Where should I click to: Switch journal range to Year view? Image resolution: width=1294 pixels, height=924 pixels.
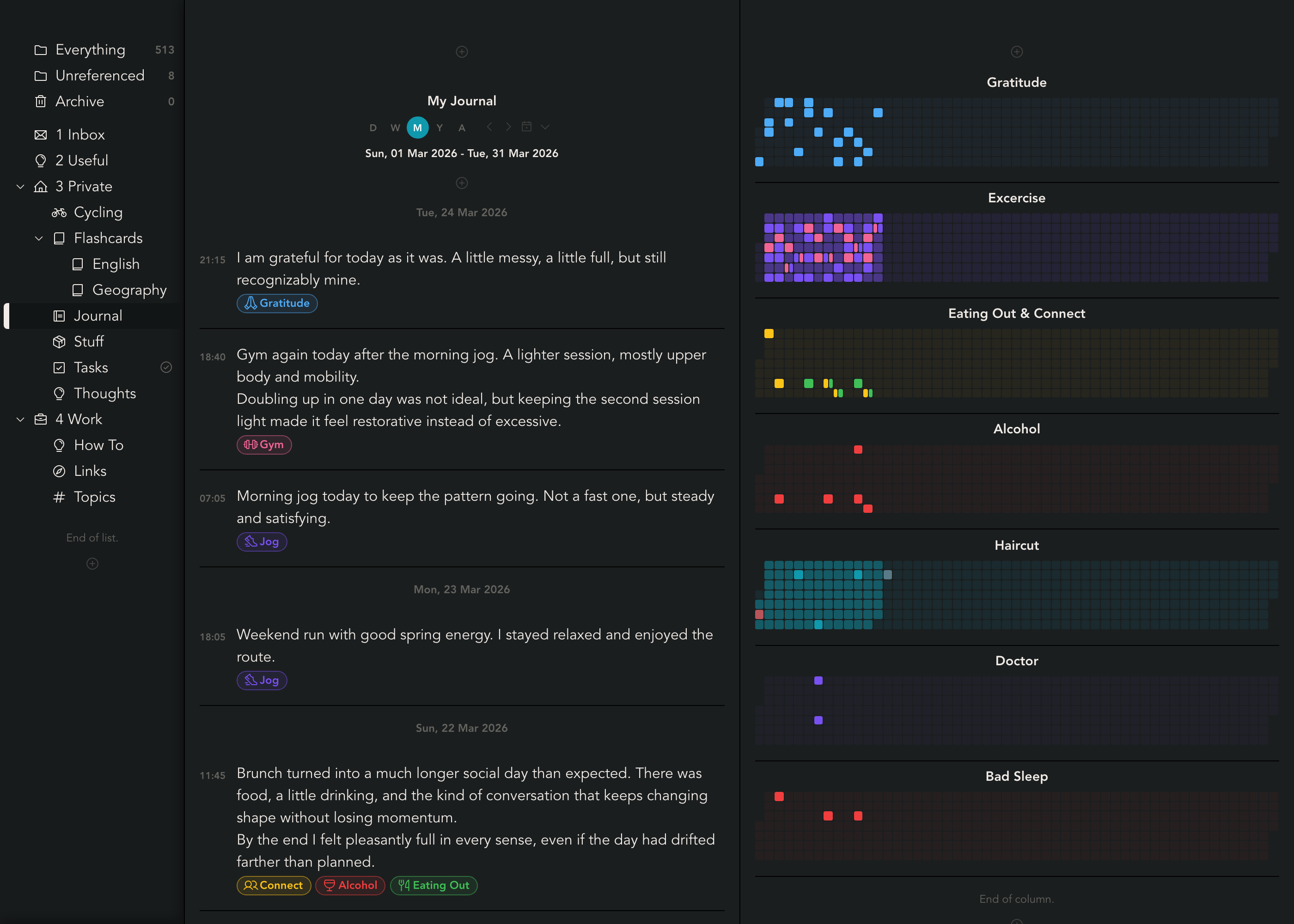(439, 128)
